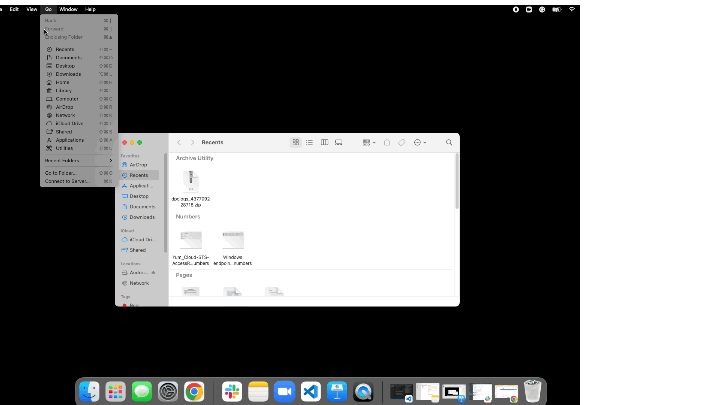
Task: Open the Group By dropdown in toolbar
Action: click(367, 143)
